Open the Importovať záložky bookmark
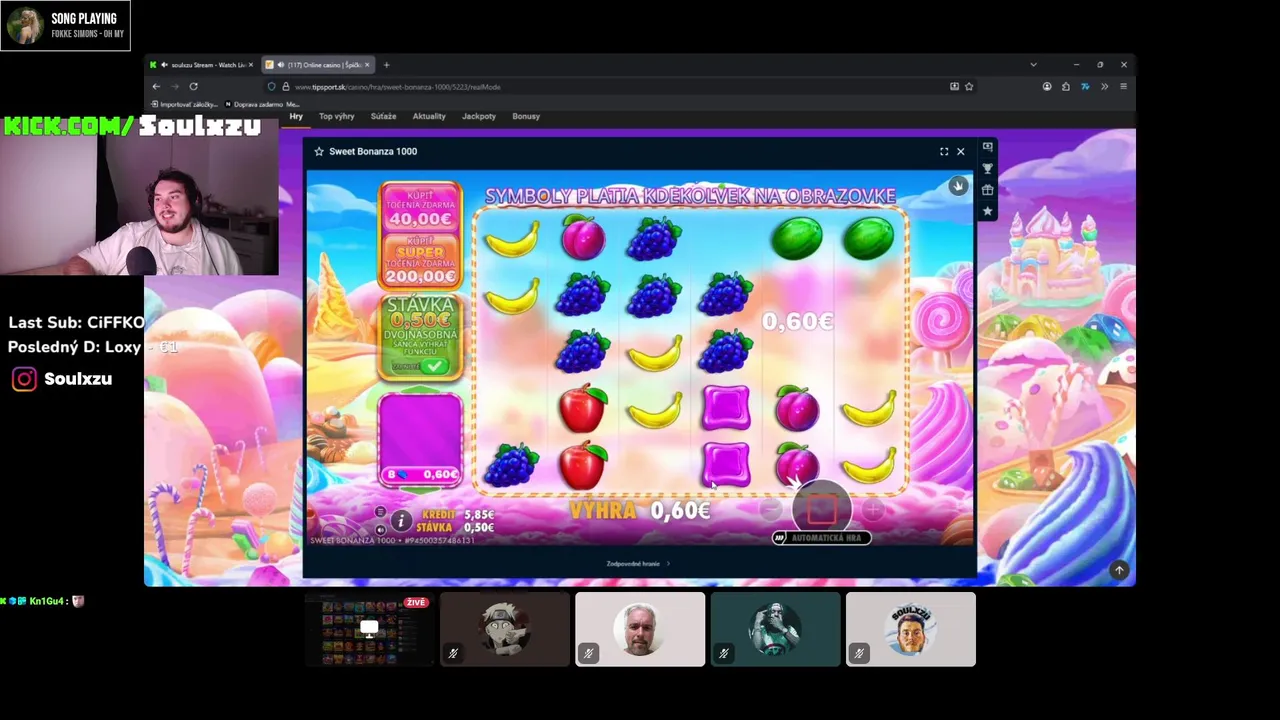This screenshot has width=1280, height=720. 185,104
